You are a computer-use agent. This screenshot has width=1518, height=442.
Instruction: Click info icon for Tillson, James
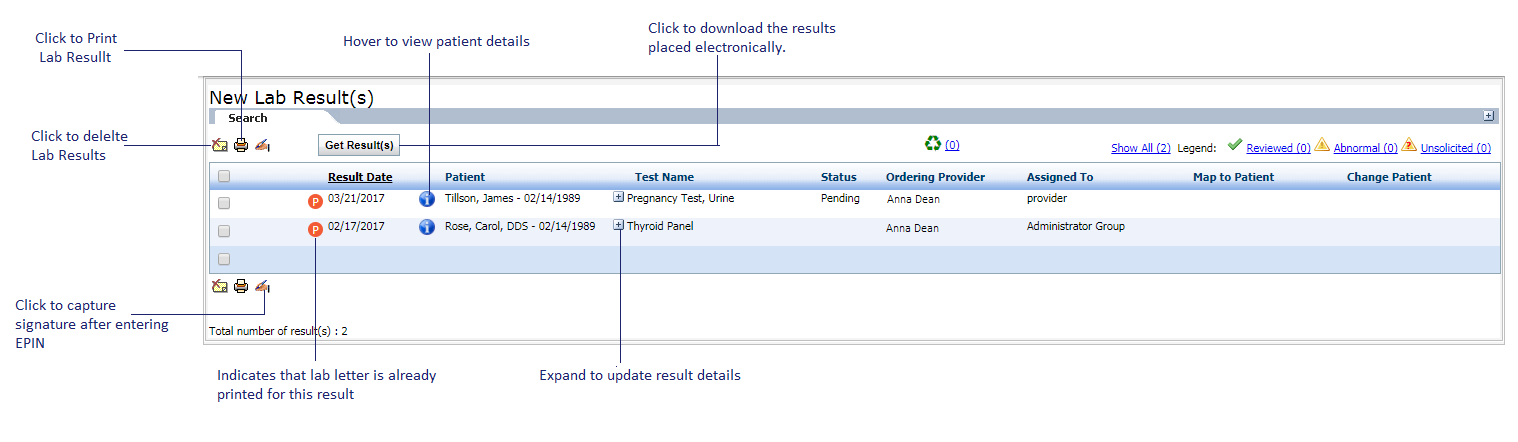coord(427,199)
